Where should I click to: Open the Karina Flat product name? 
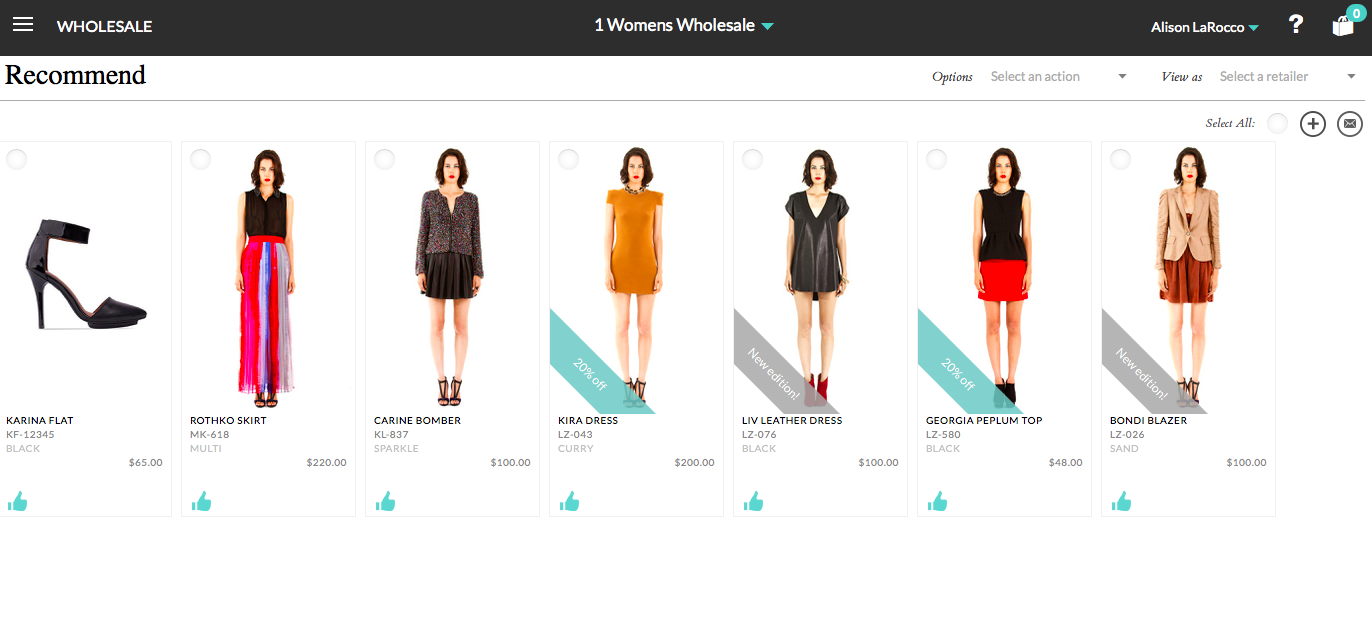click(40, 420)
